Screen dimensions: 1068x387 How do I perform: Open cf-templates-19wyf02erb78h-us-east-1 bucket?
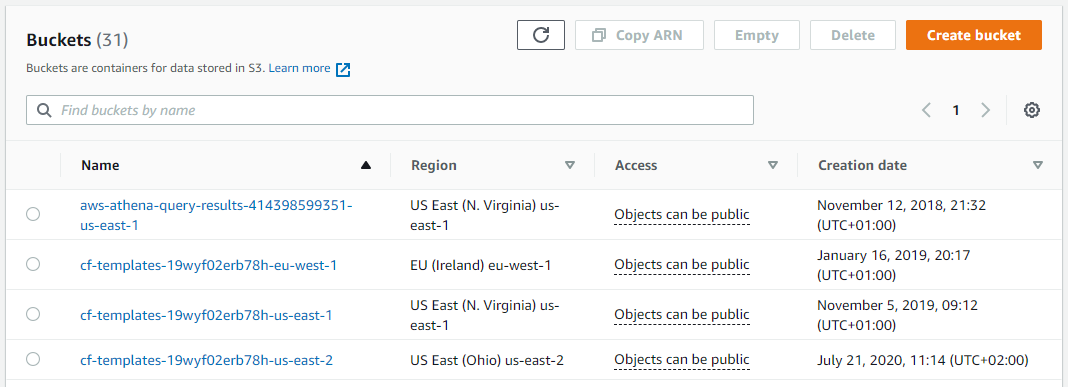click(x=206, y=315)
